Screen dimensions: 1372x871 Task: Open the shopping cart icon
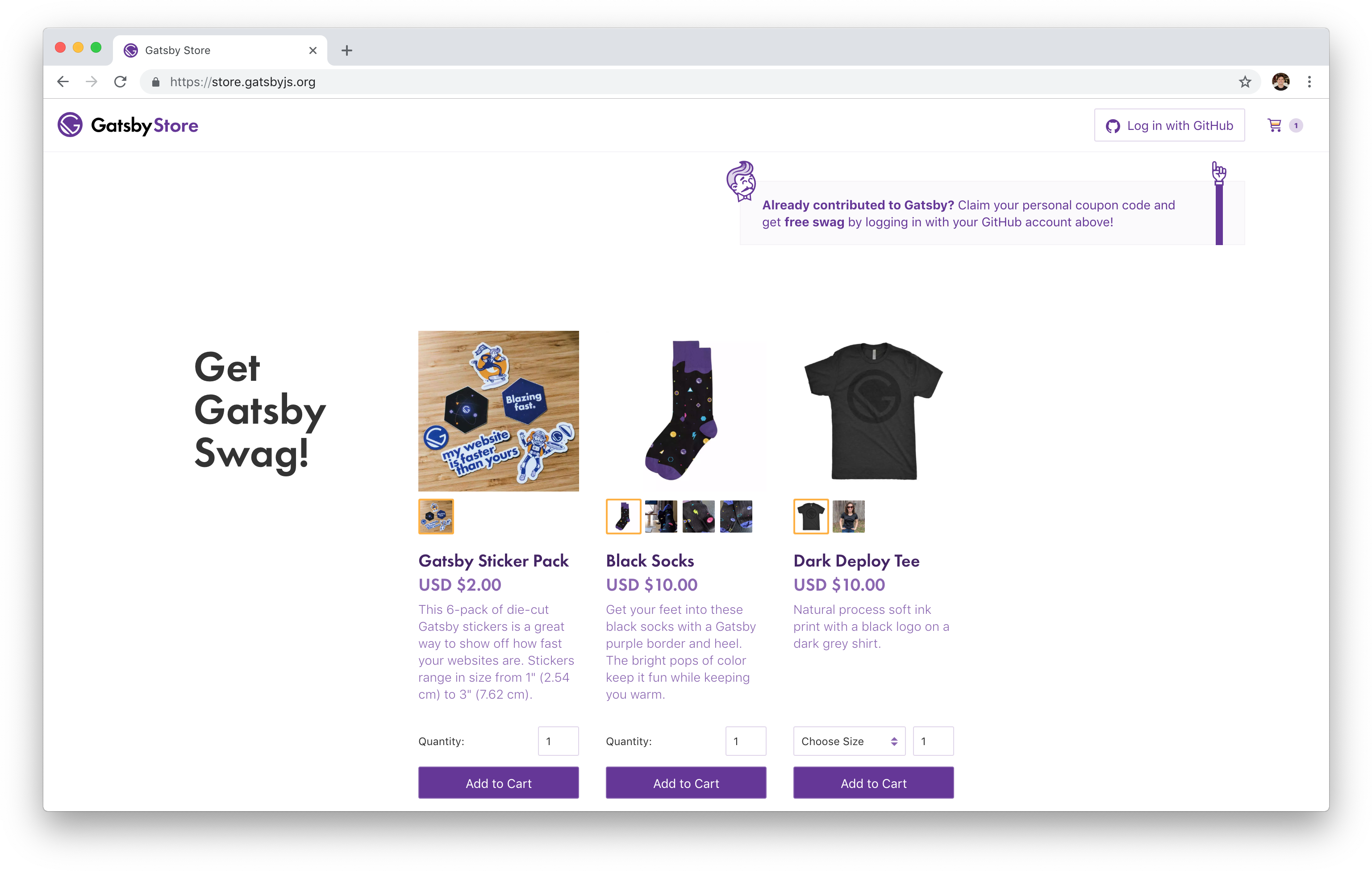click(1275, 125)
